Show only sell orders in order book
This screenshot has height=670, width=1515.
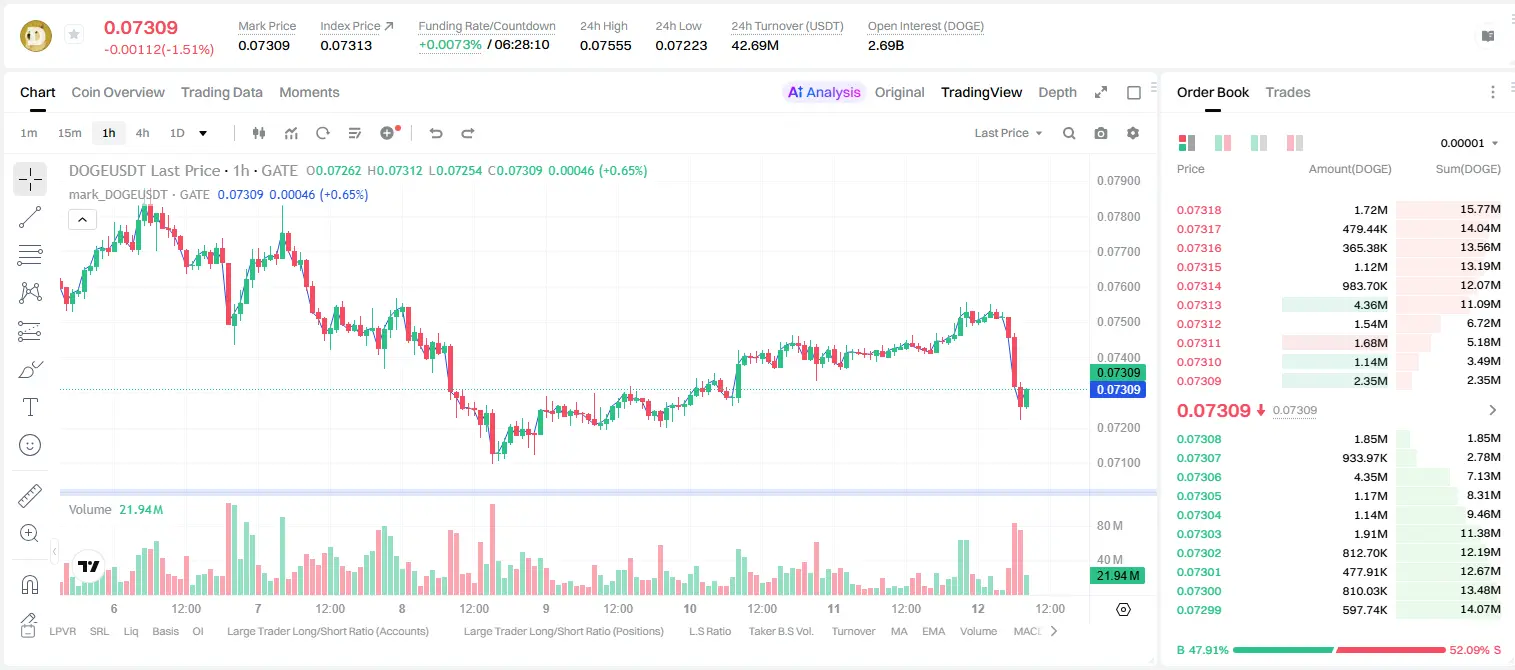pyautogui.click(x=1295, y=143)
